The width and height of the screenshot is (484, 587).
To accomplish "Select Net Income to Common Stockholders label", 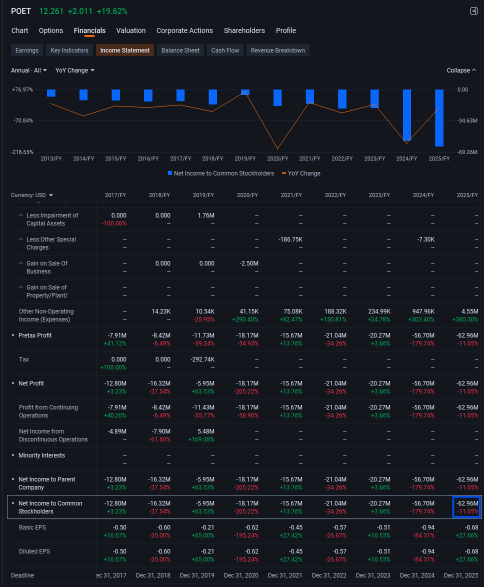I will (x=50, y=507).
